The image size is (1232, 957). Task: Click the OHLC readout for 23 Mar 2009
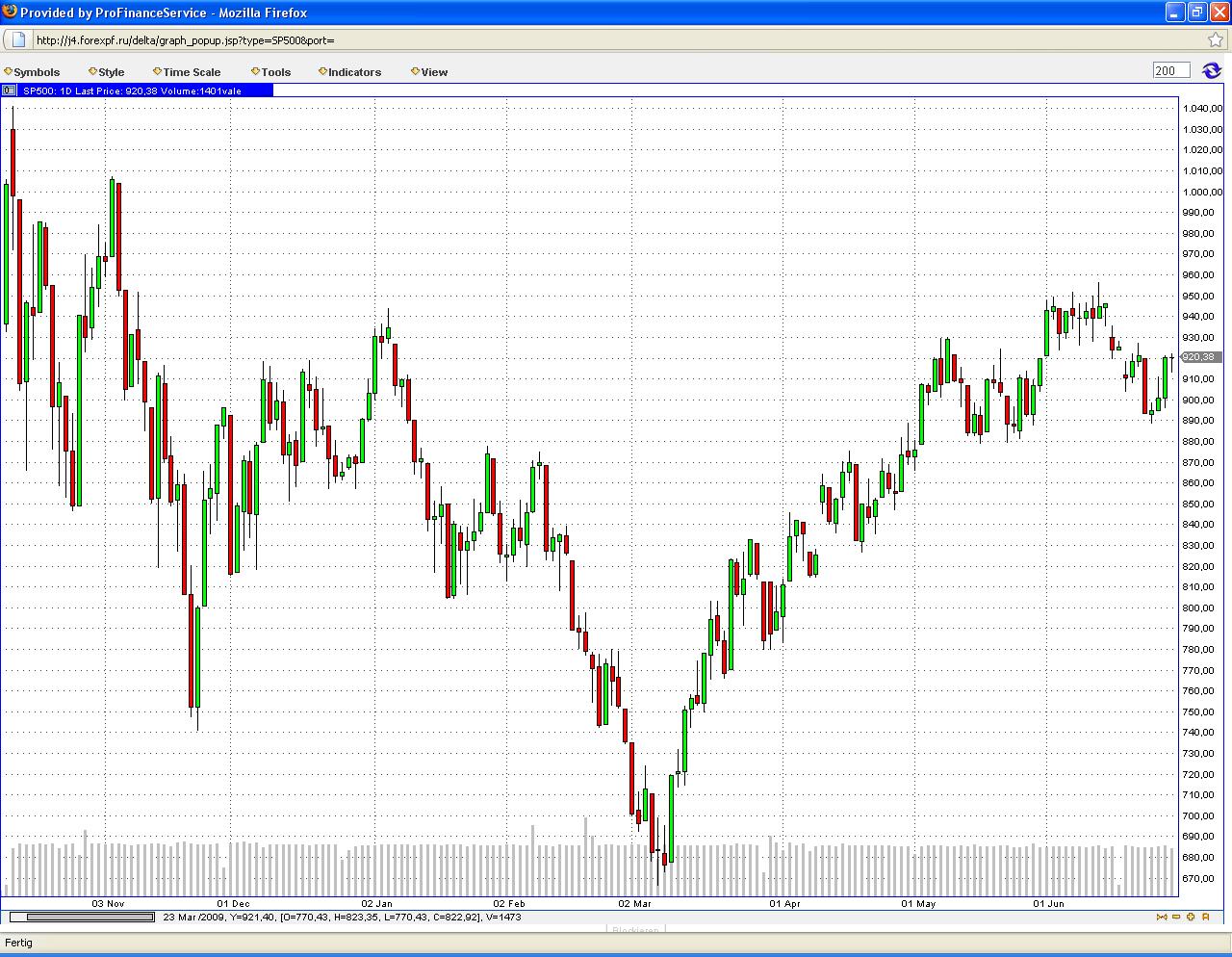343,918
